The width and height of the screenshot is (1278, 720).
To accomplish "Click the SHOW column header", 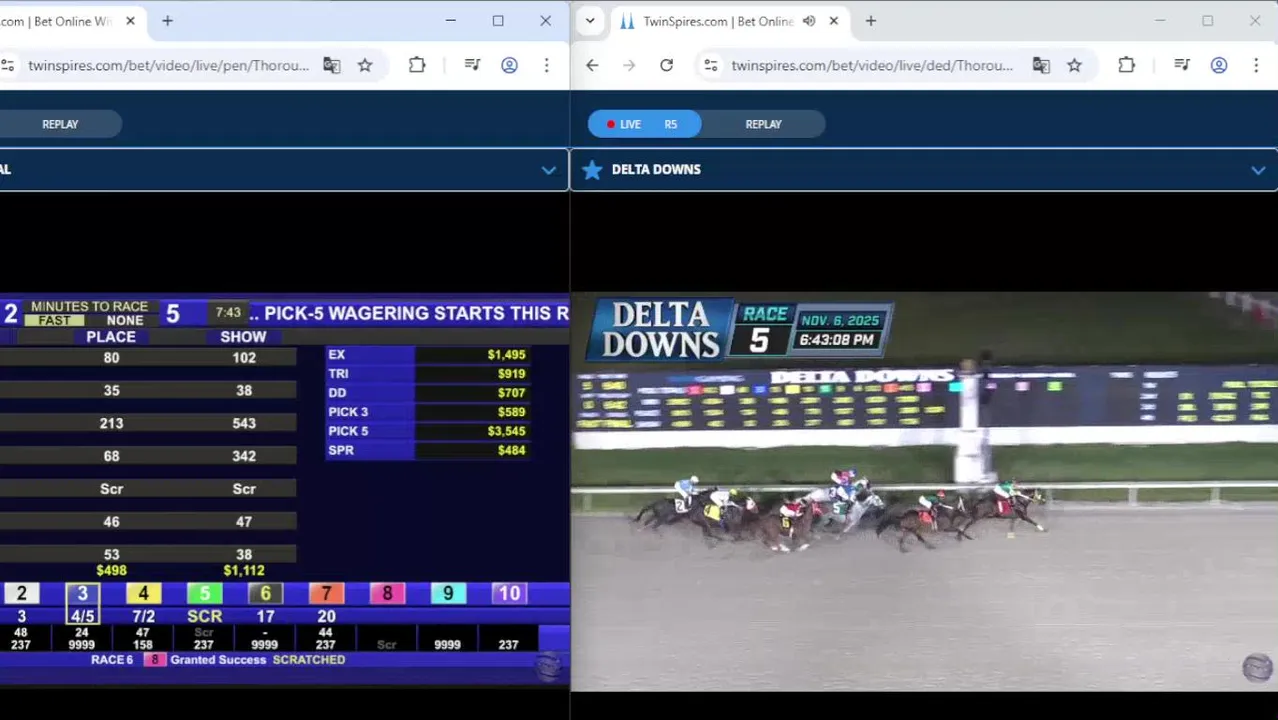I will click(x=243, y=337).
